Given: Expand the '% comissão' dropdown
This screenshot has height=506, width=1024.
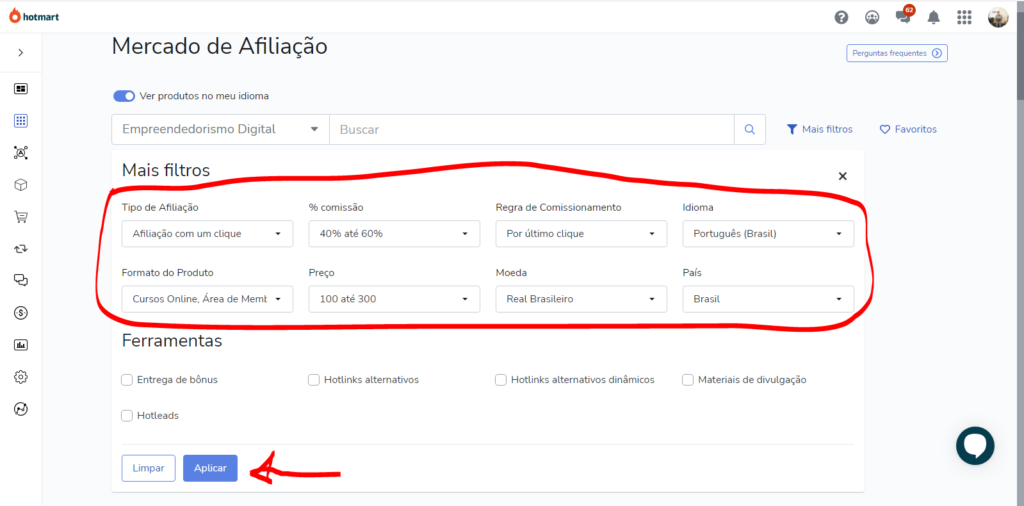Looking at the screenshot, I should pos(394,234).
